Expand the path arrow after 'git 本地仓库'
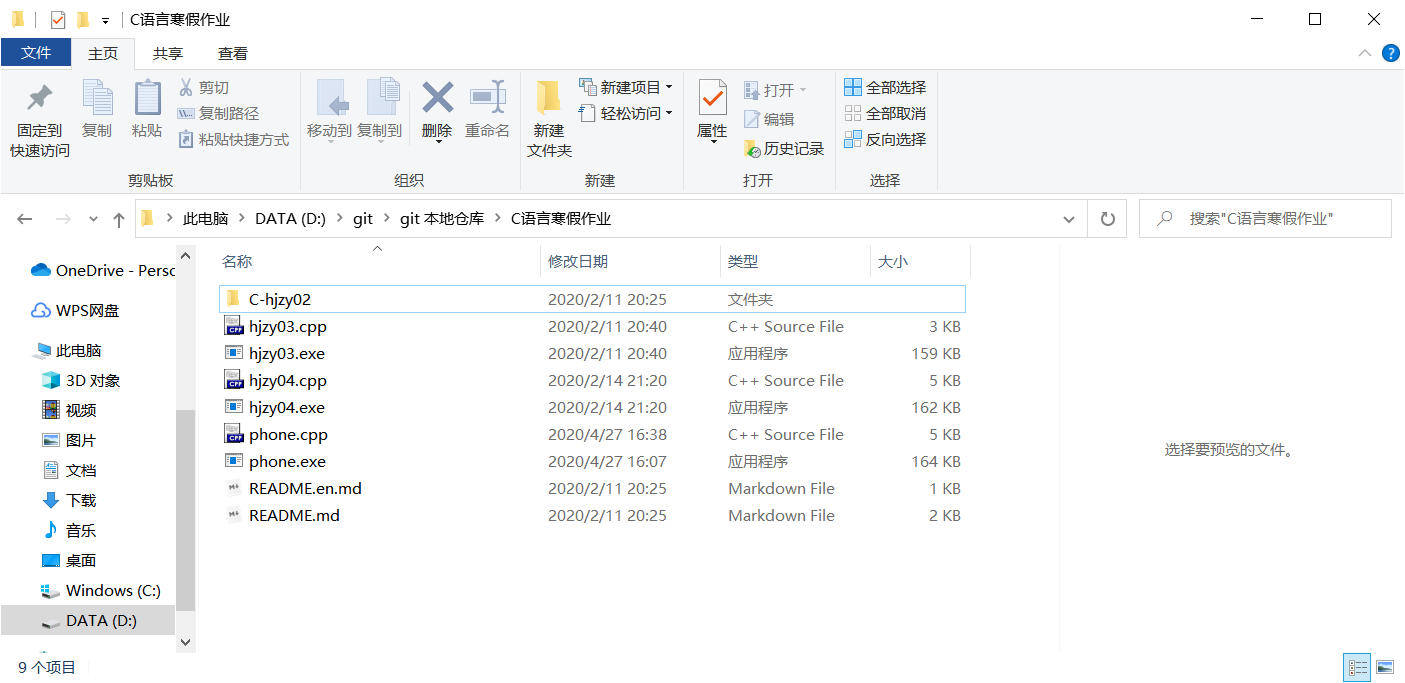1405x683 pixels. (497, 219)
